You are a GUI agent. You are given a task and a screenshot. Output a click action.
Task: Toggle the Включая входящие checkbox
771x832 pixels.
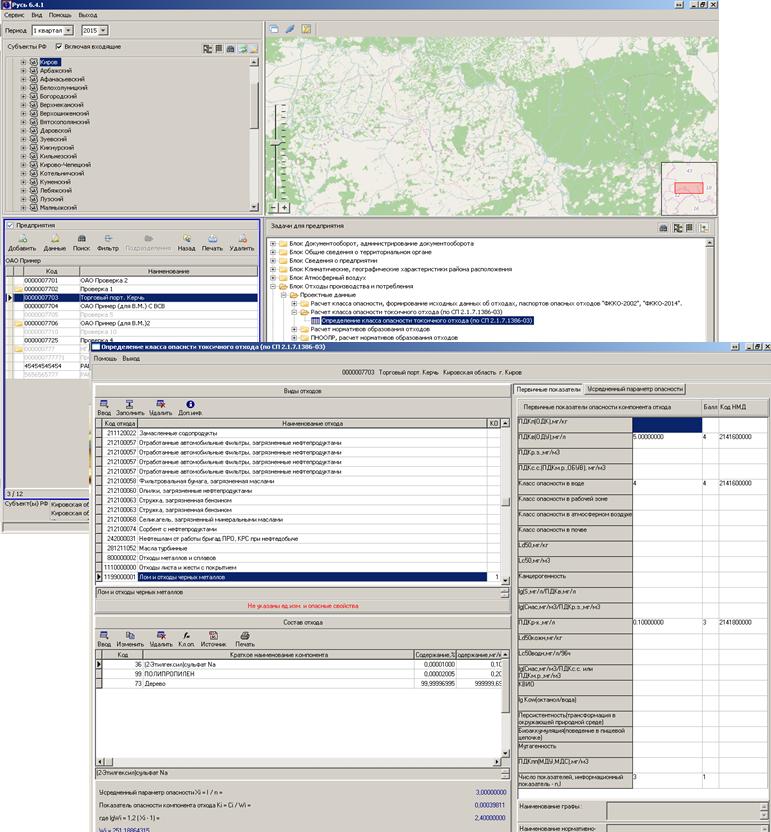60,47
